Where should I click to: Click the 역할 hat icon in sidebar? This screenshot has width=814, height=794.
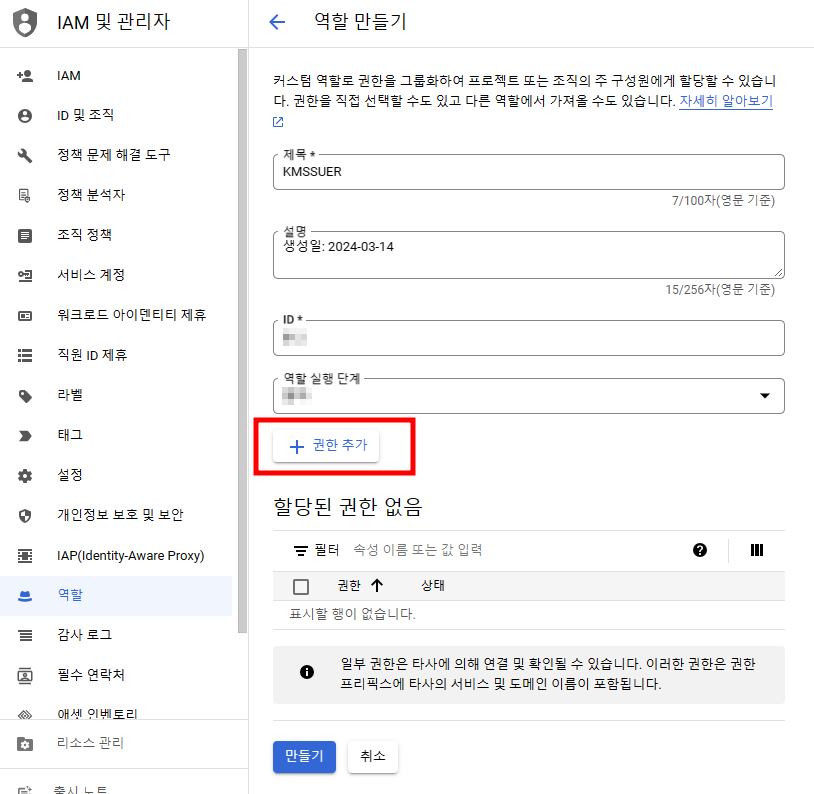(25, 596)
